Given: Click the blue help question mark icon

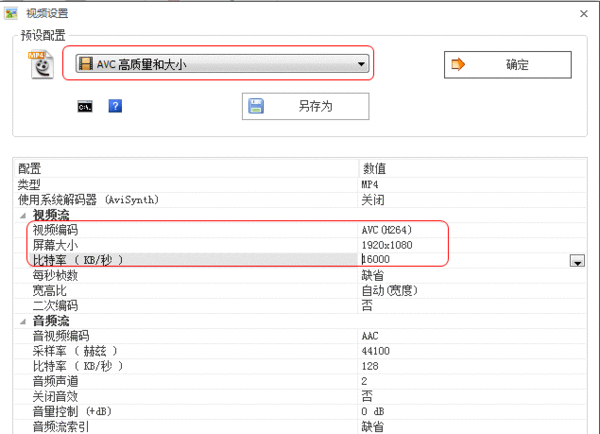Looking at the screenshot, I should coord(115,106).
